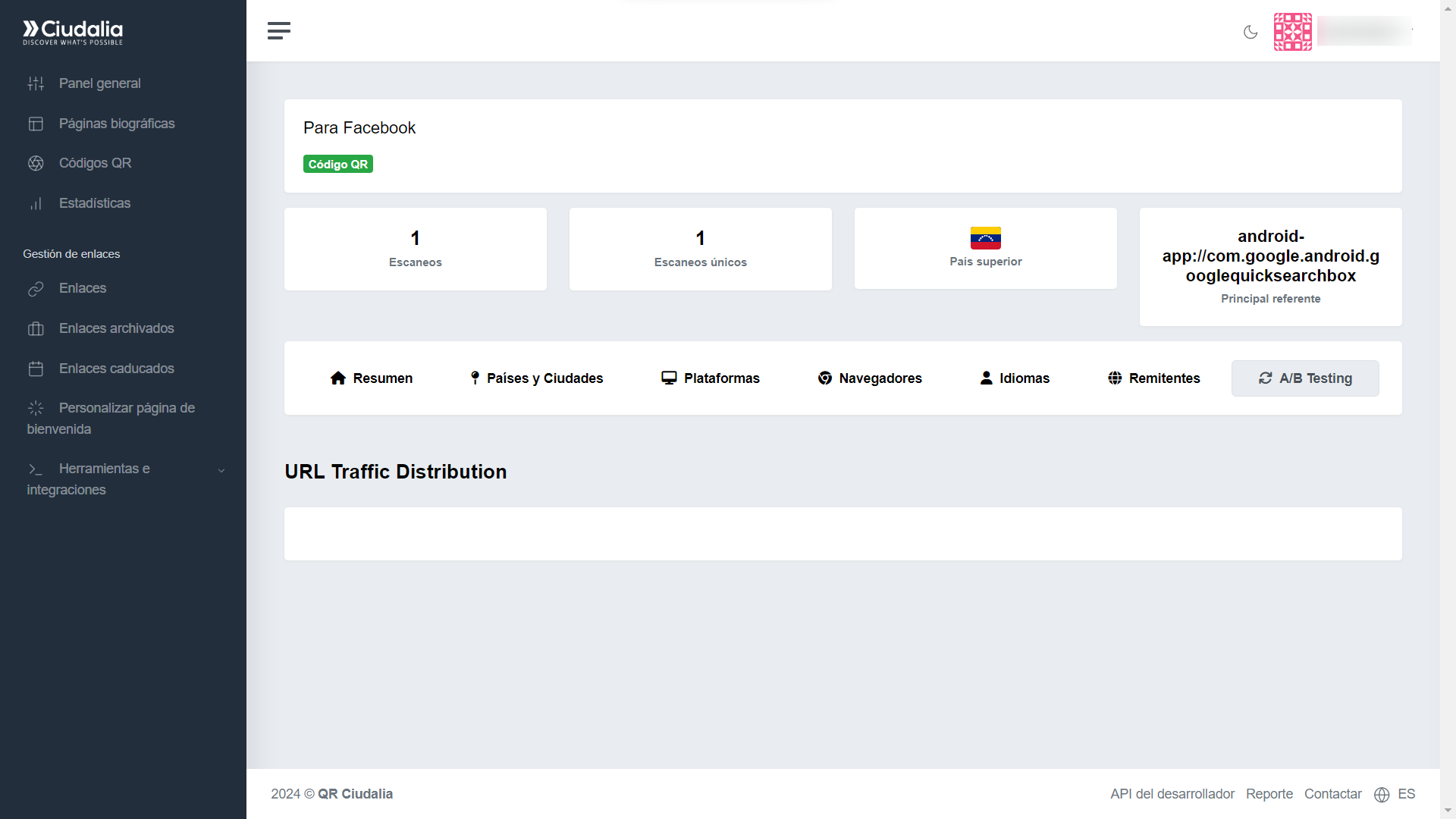Toggle dark mode with the moon icon
Screen dimensions: 1456x819
click(1250, 32)
